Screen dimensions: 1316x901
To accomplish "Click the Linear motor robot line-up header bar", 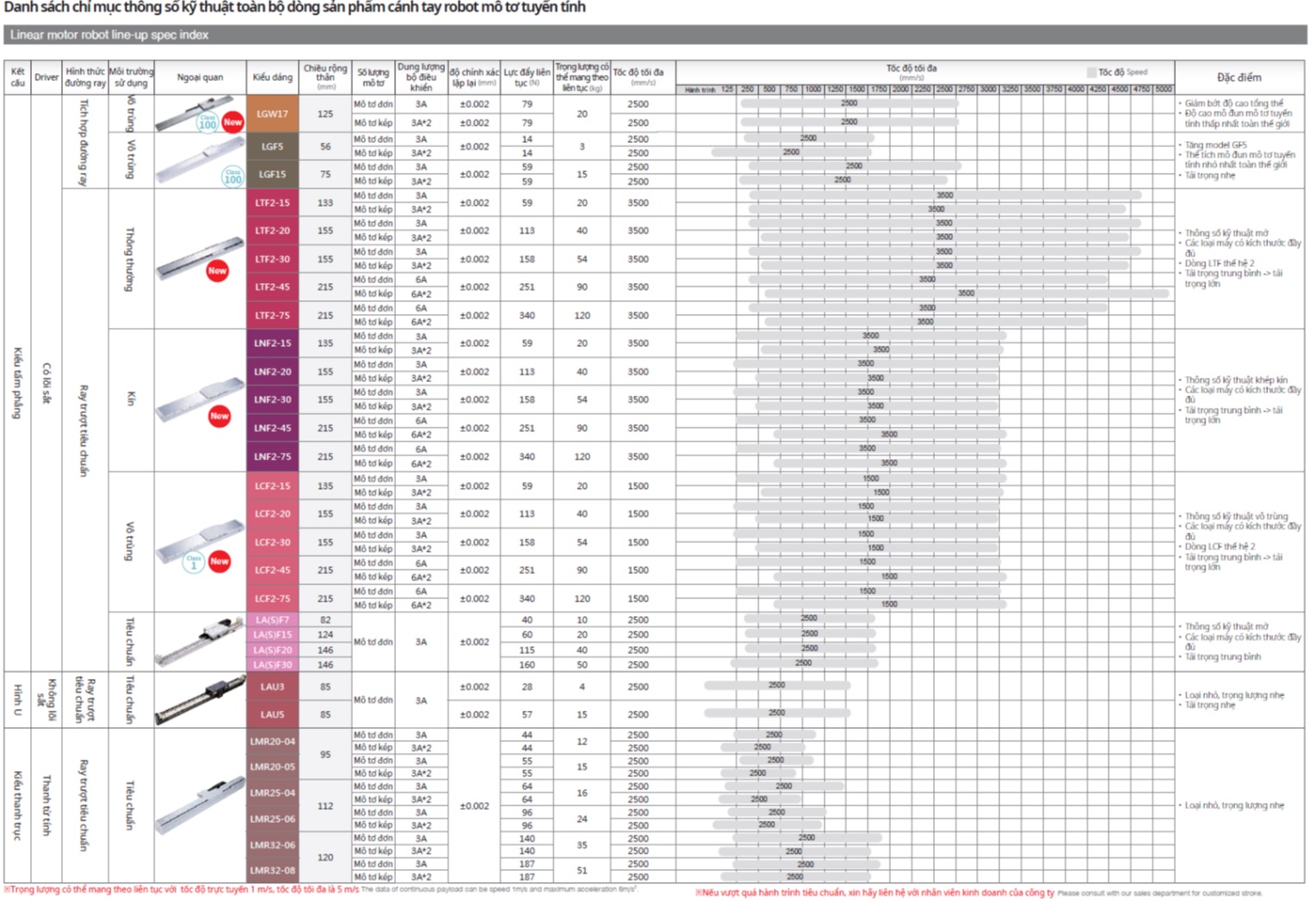I will click(x=654, y=35).
